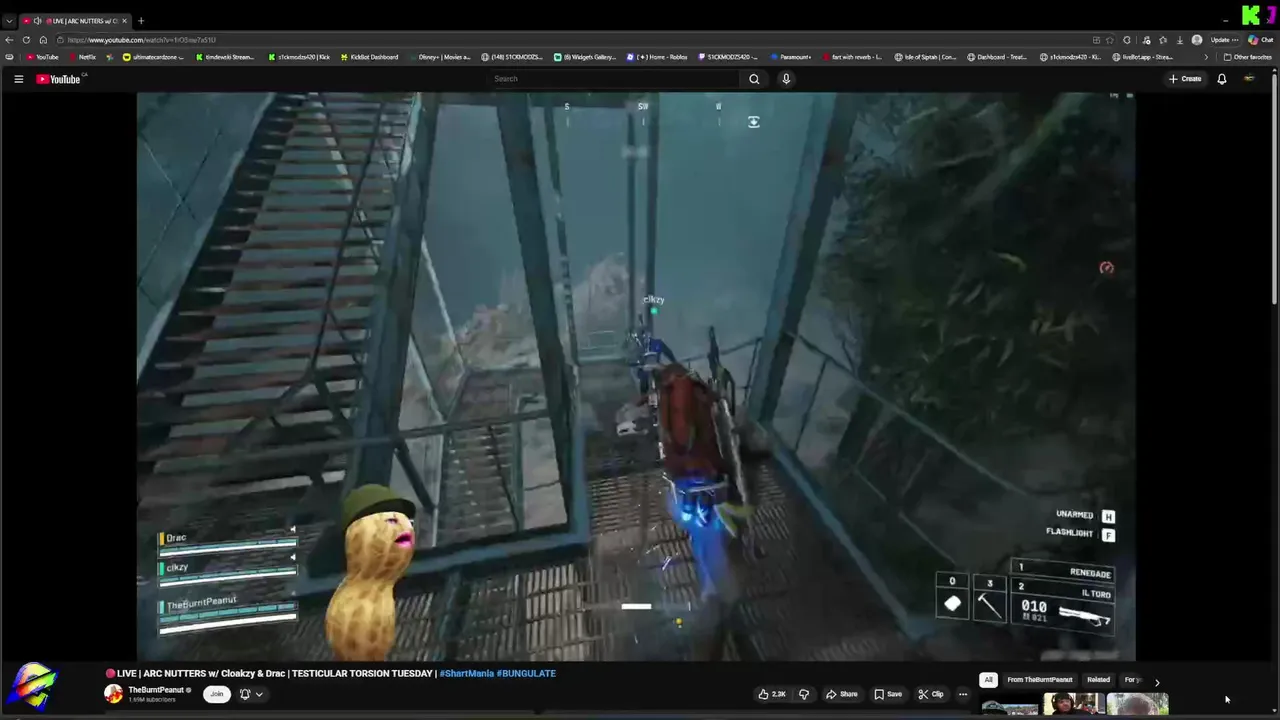
Task: Click the YouTube search input field
Action: click(x=615, y=79)
